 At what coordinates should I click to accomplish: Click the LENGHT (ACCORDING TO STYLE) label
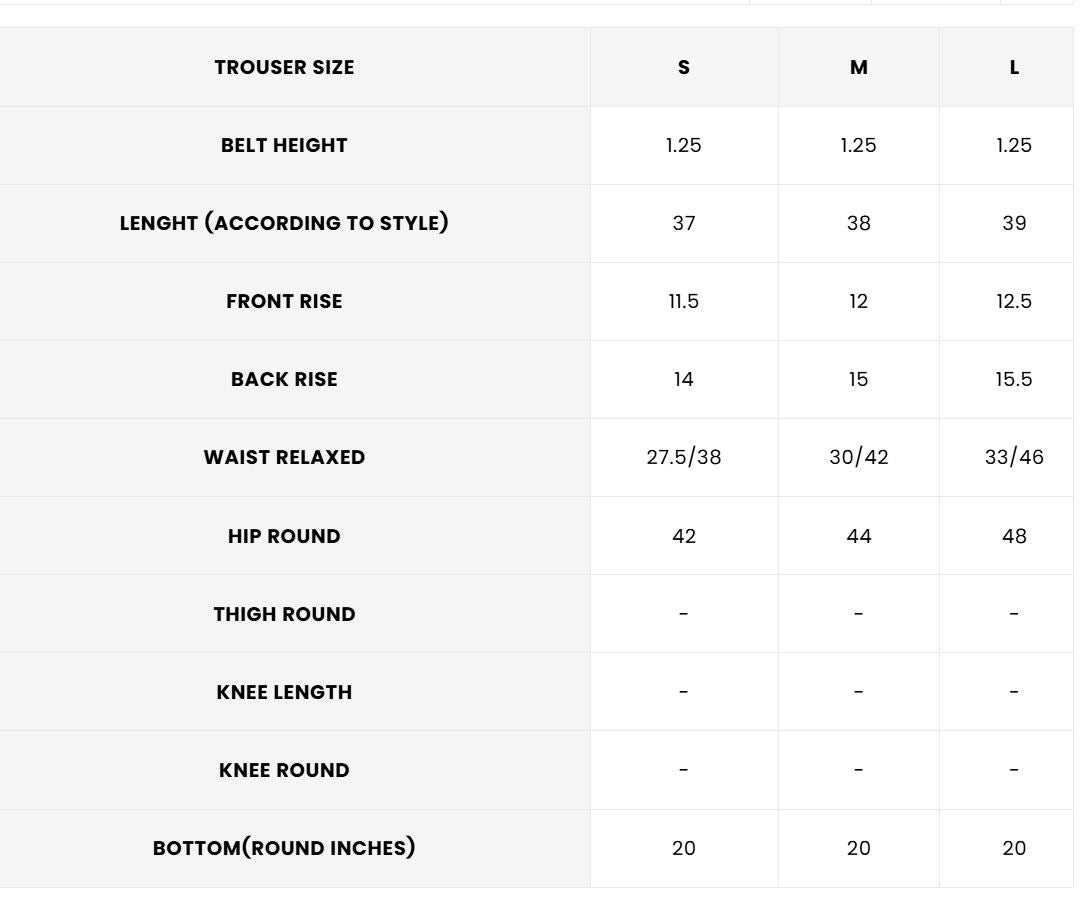[x=284, y=223]
